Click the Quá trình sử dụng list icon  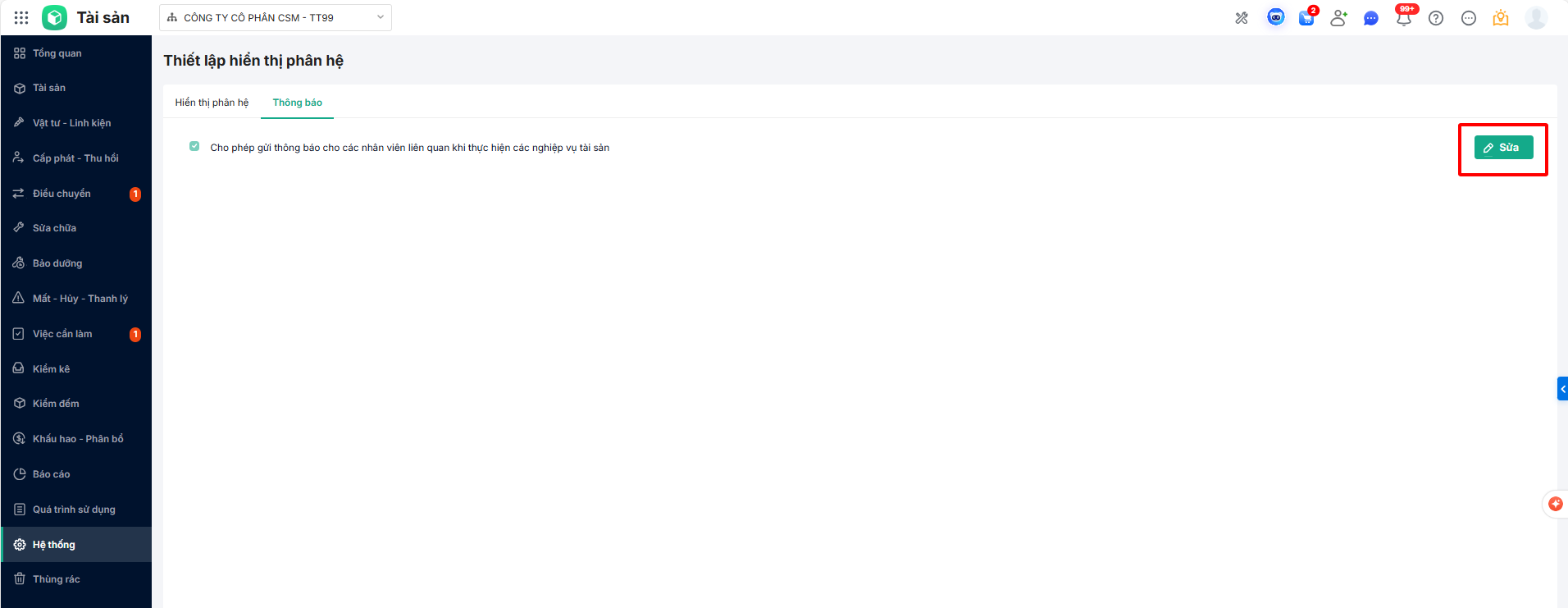point(20,509)
